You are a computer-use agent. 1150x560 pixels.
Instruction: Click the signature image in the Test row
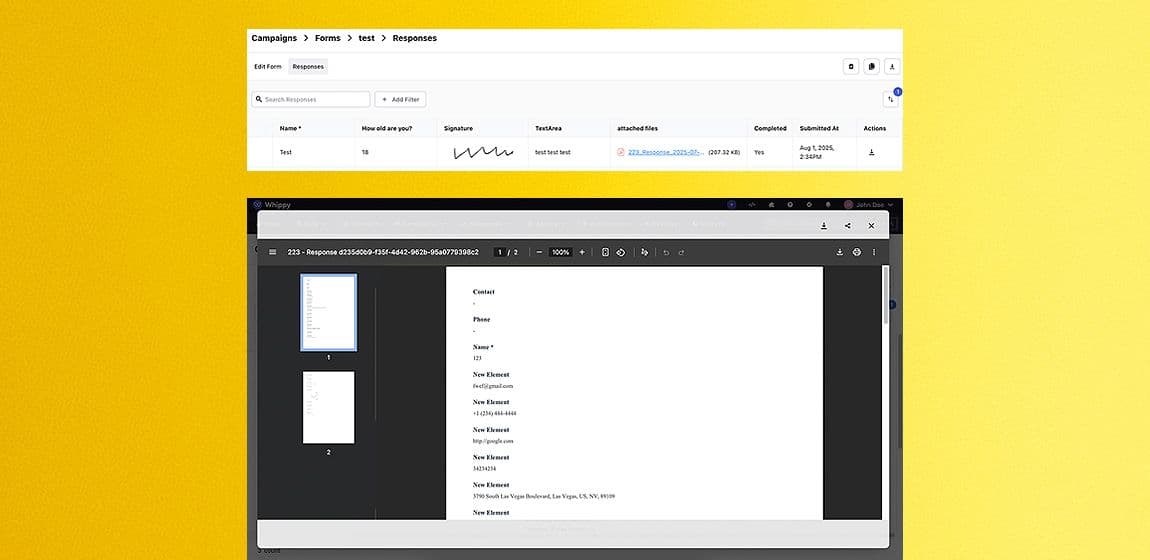(483, 152)
